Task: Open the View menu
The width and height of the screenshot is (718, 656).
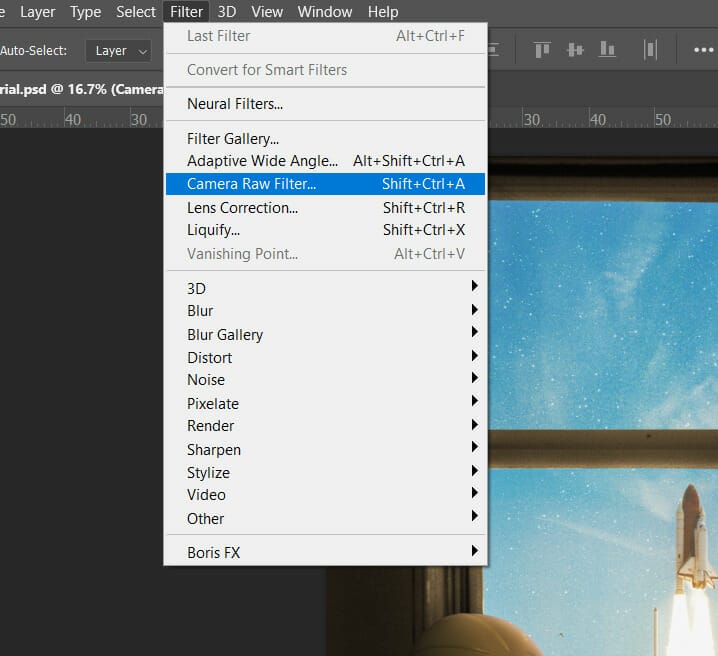Action: pos(267,11)
